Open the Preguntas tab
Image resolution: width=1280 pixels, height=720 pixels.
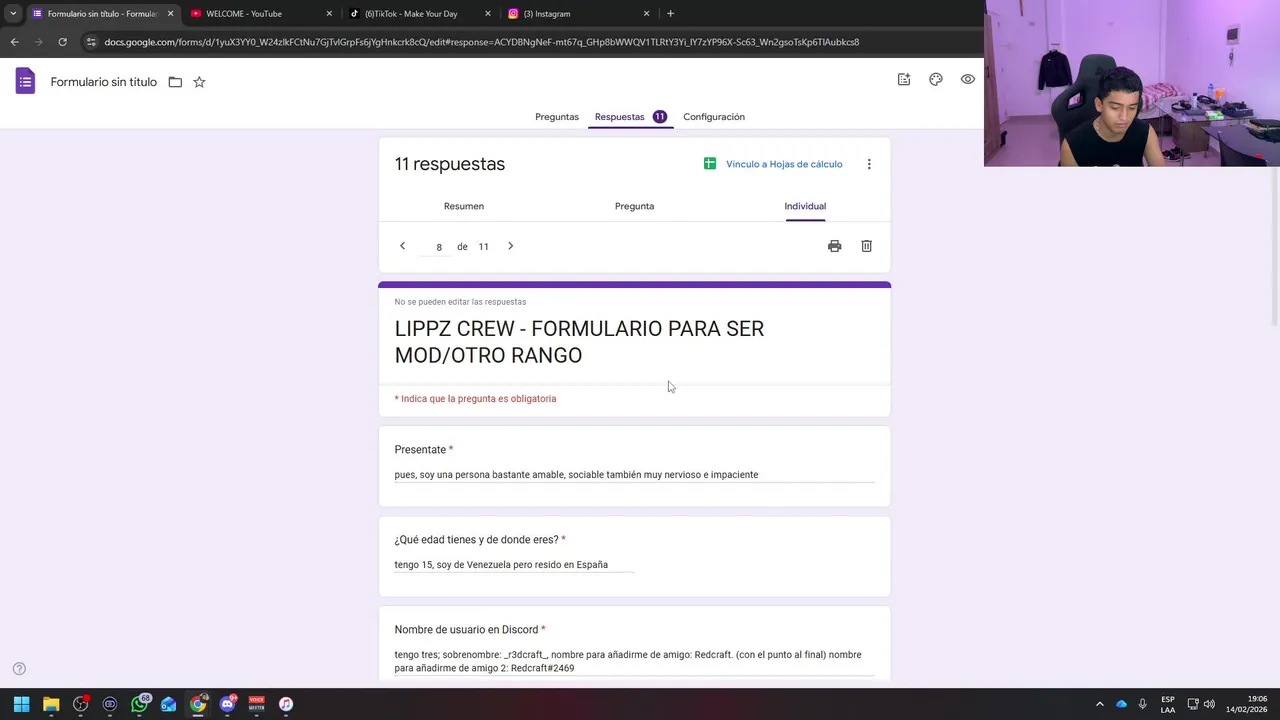(x=557, y=117)
